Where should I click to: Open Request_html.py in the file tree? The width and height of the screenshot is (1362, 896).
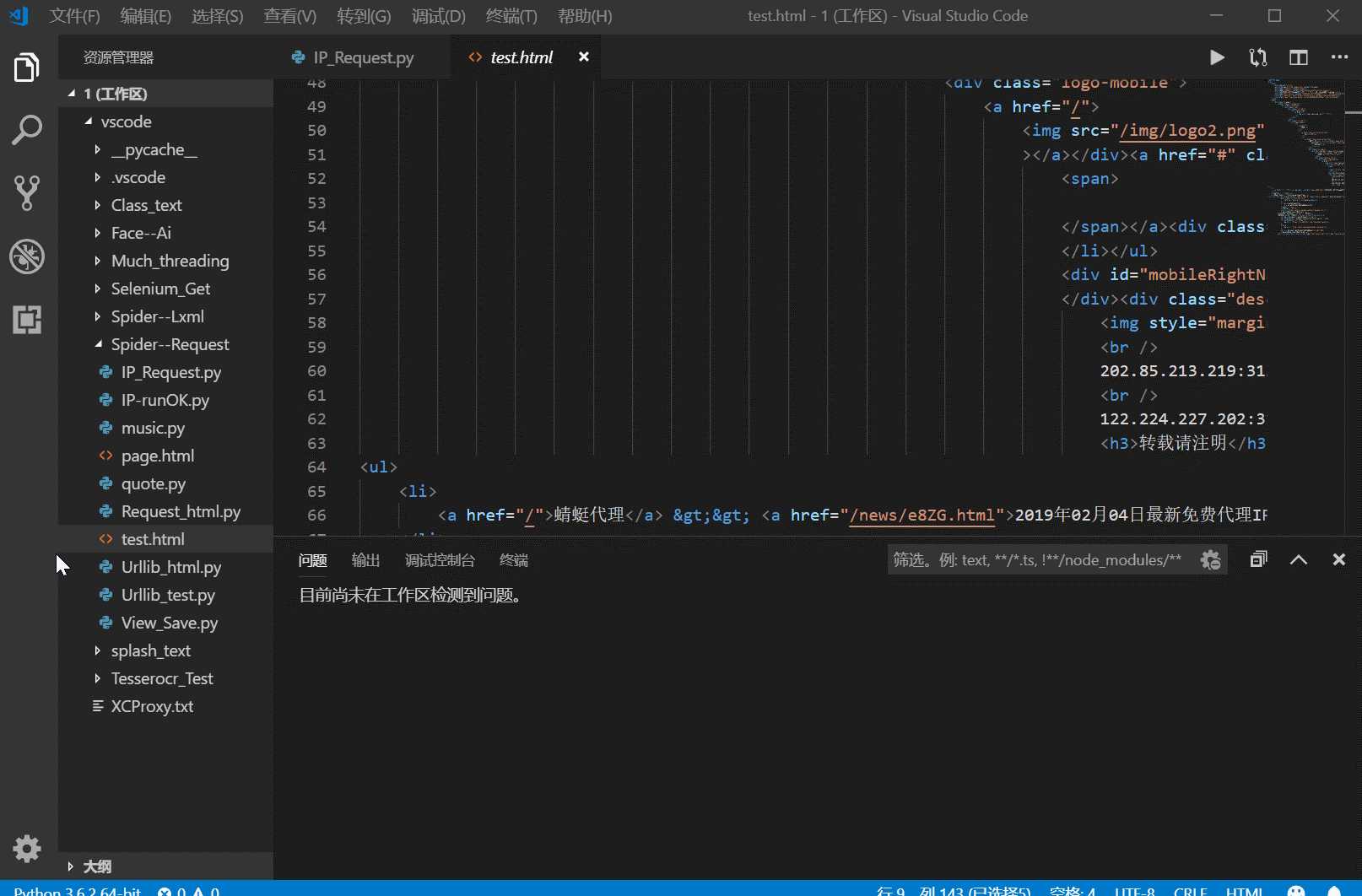click(165, 511)
